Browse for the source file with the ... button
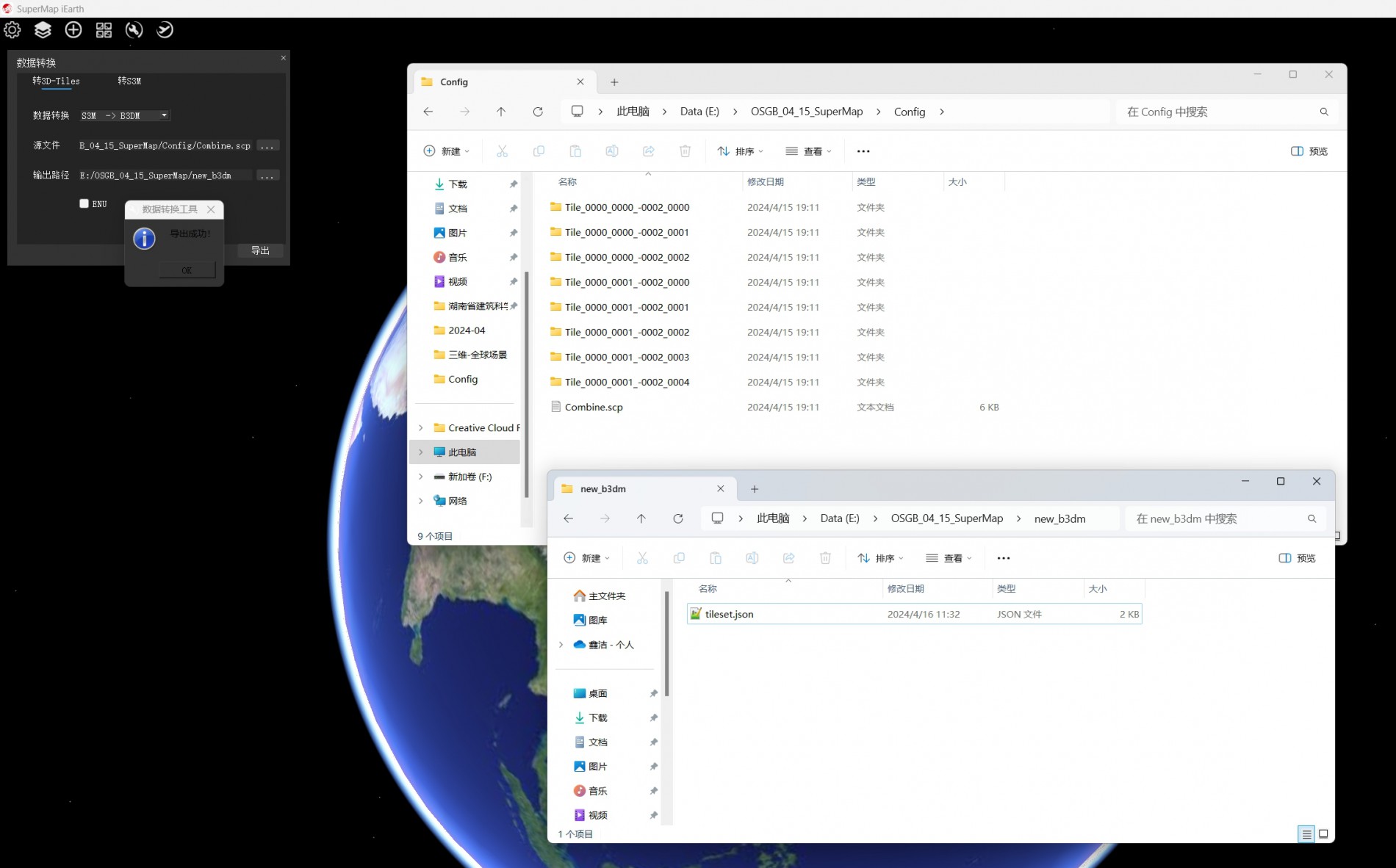 [267, 145]
